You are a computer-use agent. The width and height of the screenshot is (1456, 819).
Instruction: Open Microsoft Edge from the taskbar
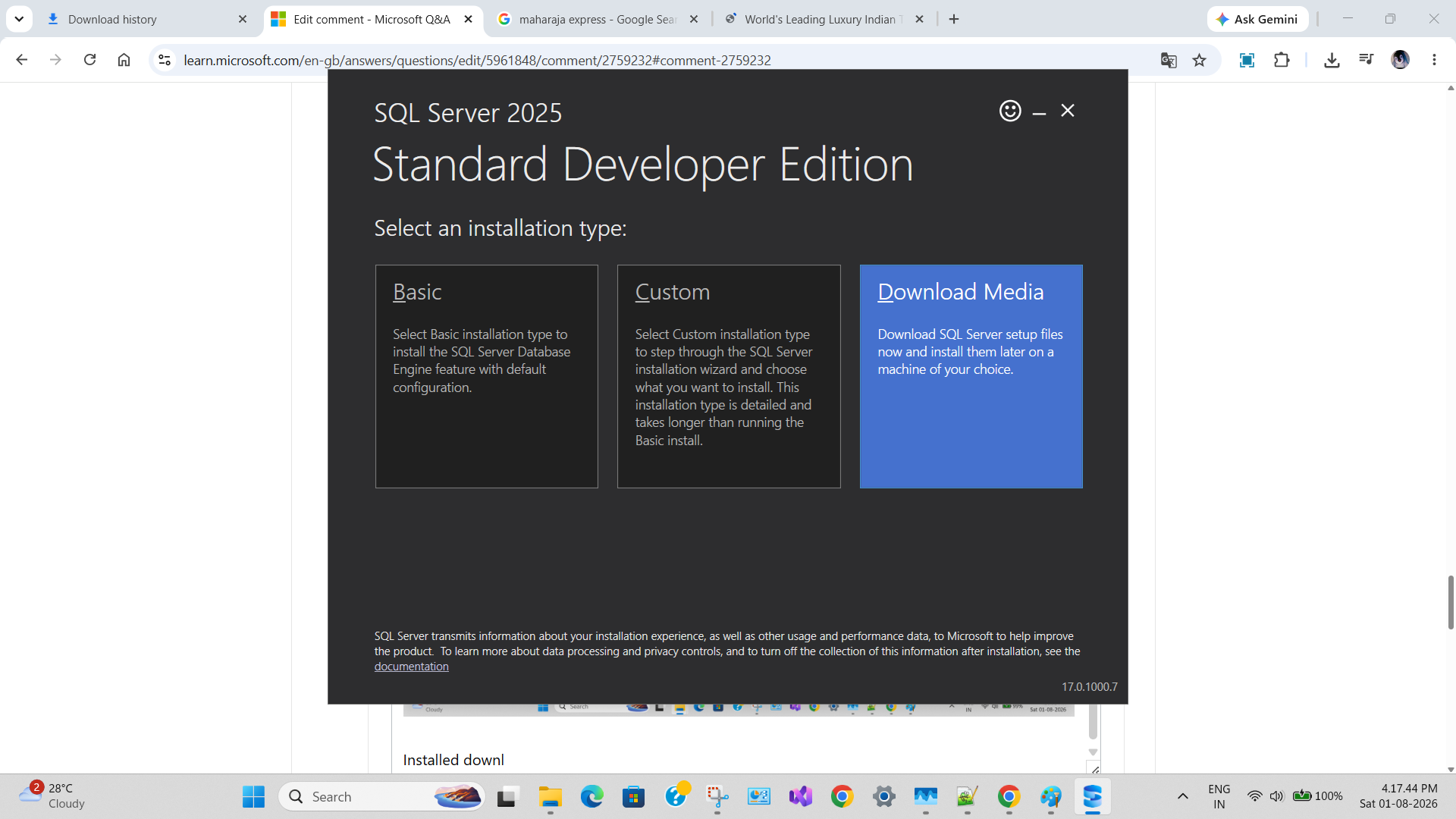click(591, 796)
